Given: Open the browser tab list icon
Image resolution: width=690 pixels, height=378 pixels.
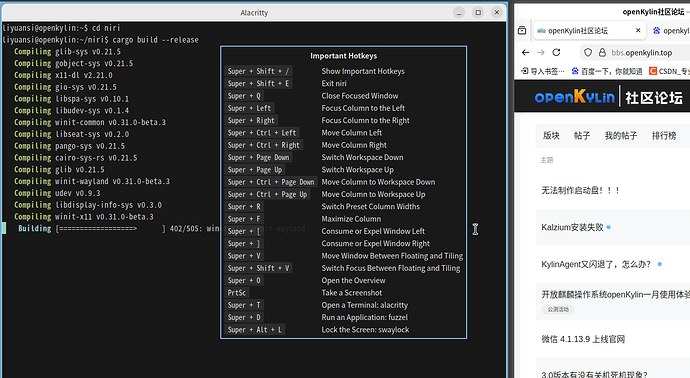Looking at the screenshot, I should click(522, 30).
